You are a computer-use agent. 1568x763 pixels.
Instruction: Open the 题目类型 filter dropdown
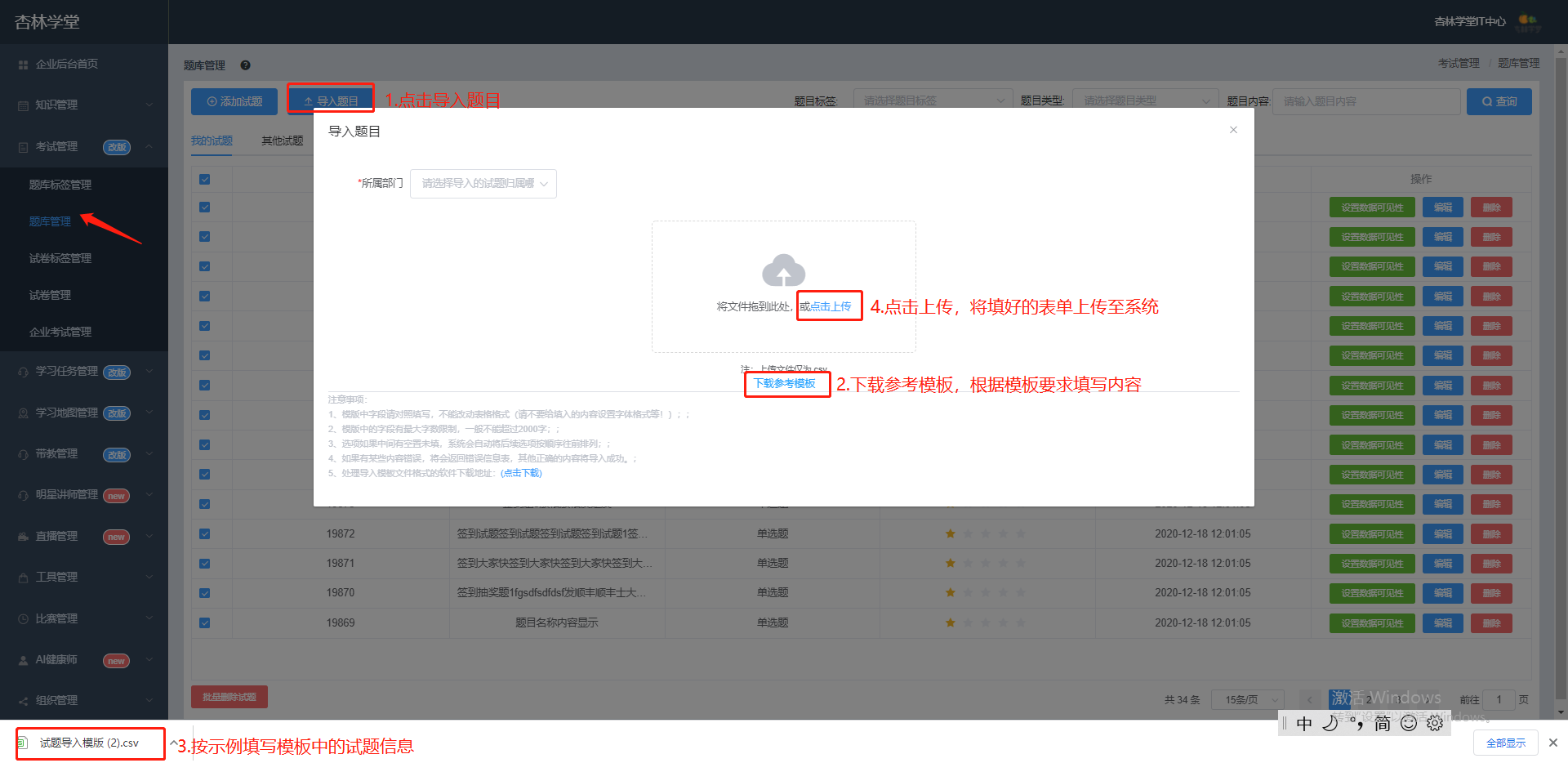pos(1145,100)
